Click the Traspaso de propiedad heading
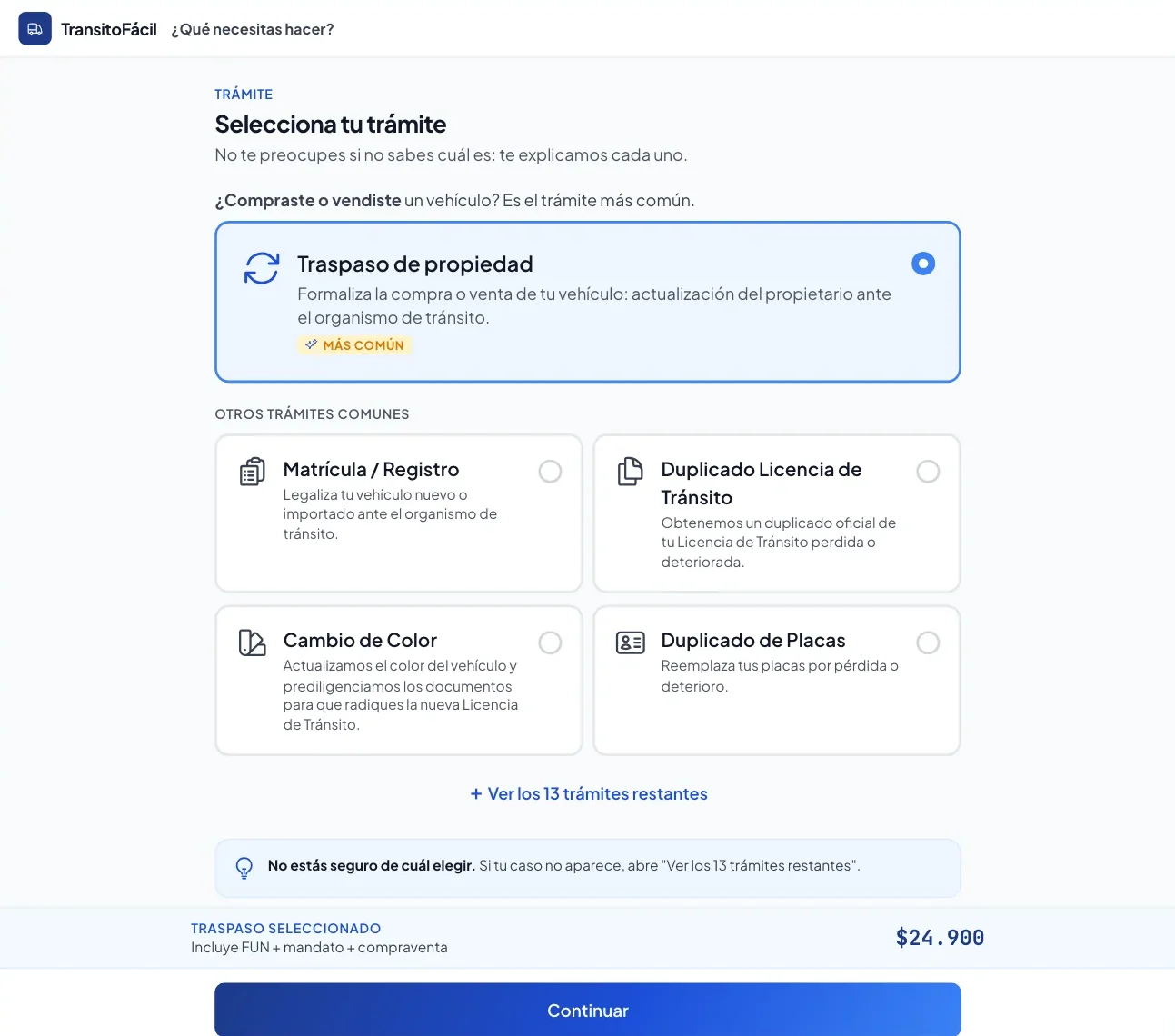The width and height of the screenshot is (1175, 1036). [x=415, y=264]
